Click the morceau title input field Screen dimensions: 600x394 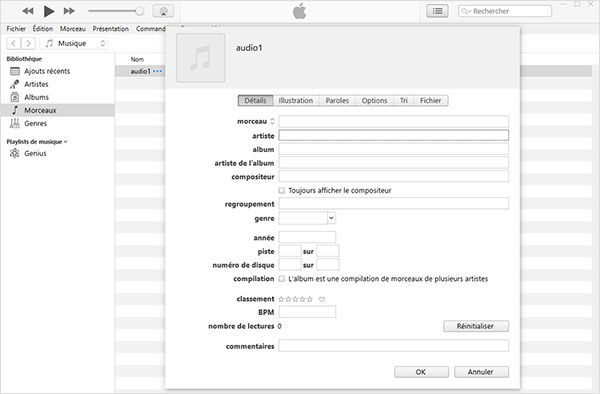[x=394, y=122]
